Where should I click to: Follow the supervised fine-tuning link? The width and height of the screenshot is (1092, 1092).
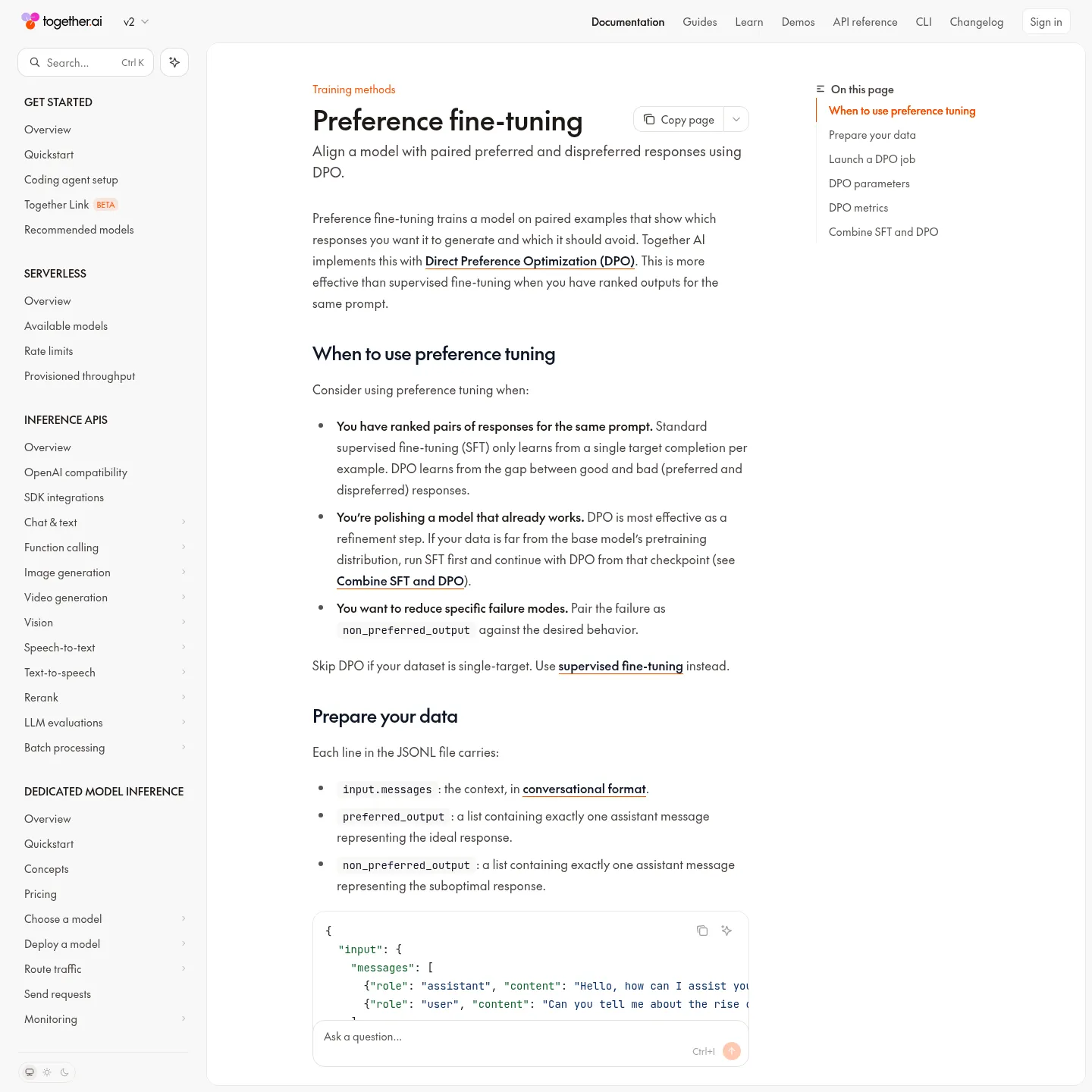pos(620,666)
